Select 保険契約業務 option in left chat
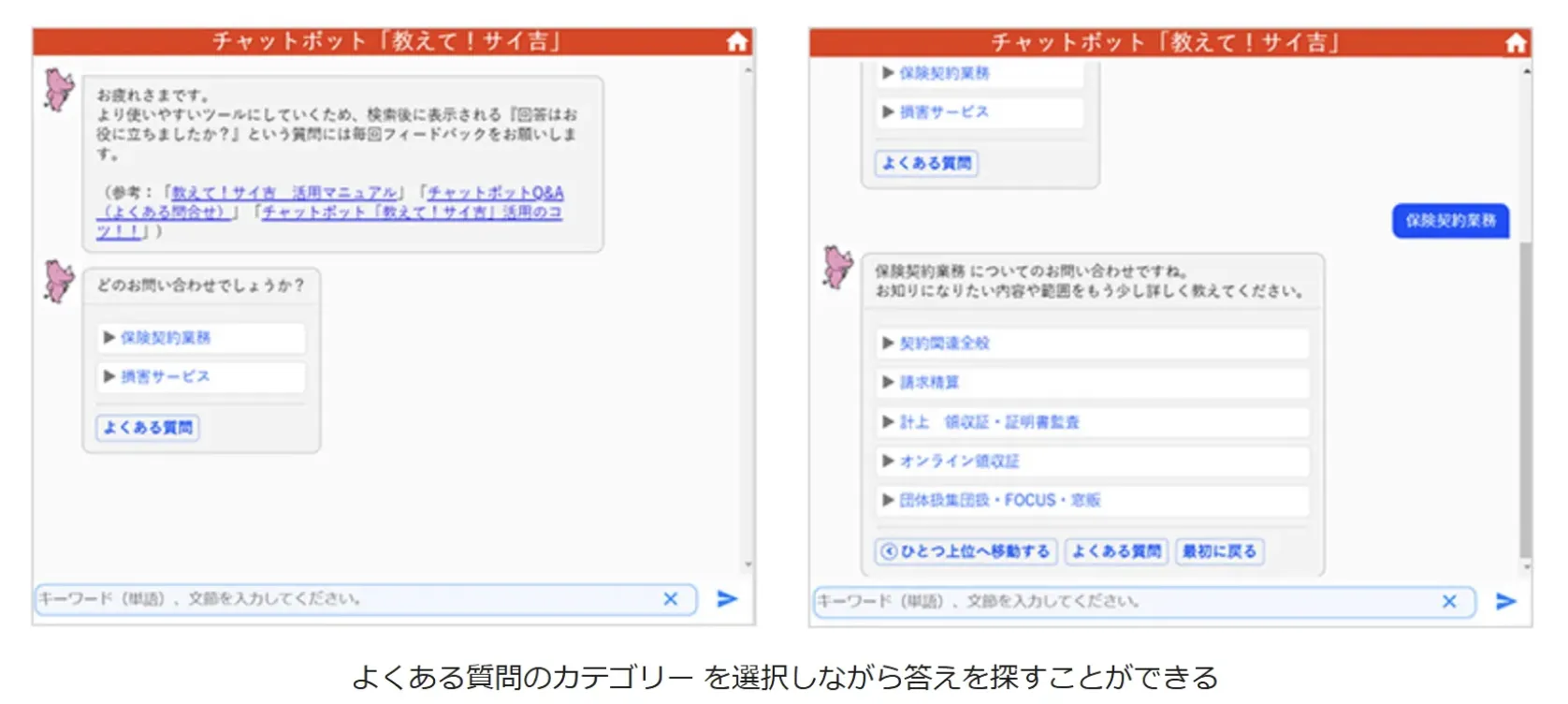The image size is (1568, 704). click(201, 338)
